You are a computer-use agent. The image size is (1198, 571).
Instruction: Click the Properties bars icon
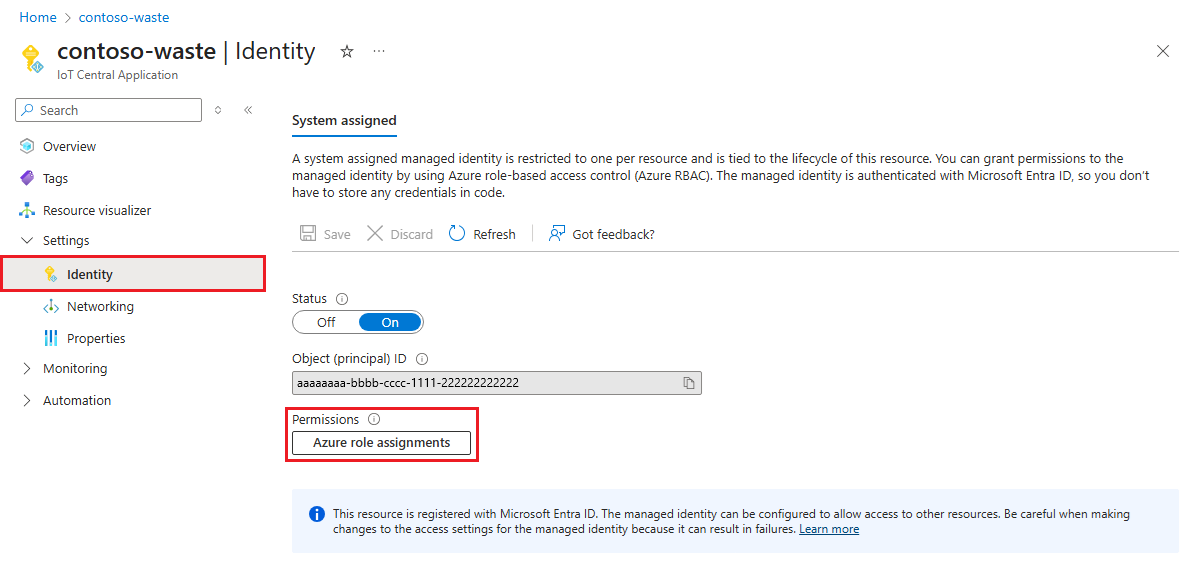click(x=51, y=338)
